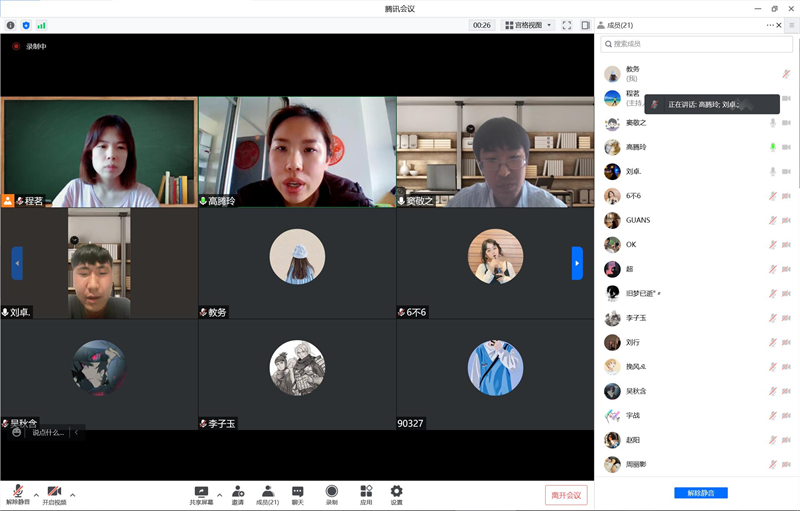
Task: Unmute microphone with 解除静音 button
Action: [x=18, y=491]
